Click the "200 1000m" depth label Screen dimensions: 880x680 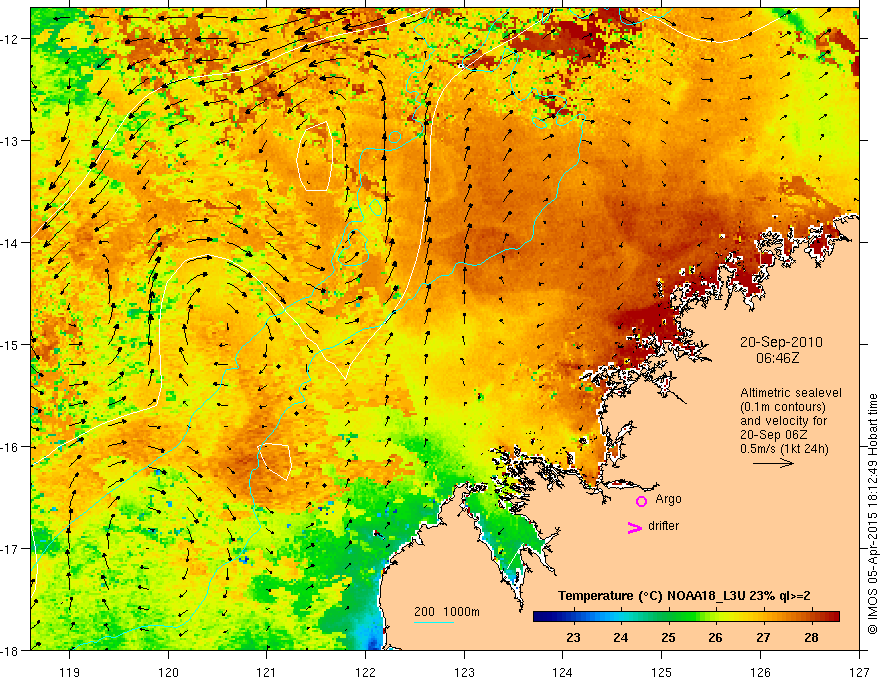click(447, 612)
